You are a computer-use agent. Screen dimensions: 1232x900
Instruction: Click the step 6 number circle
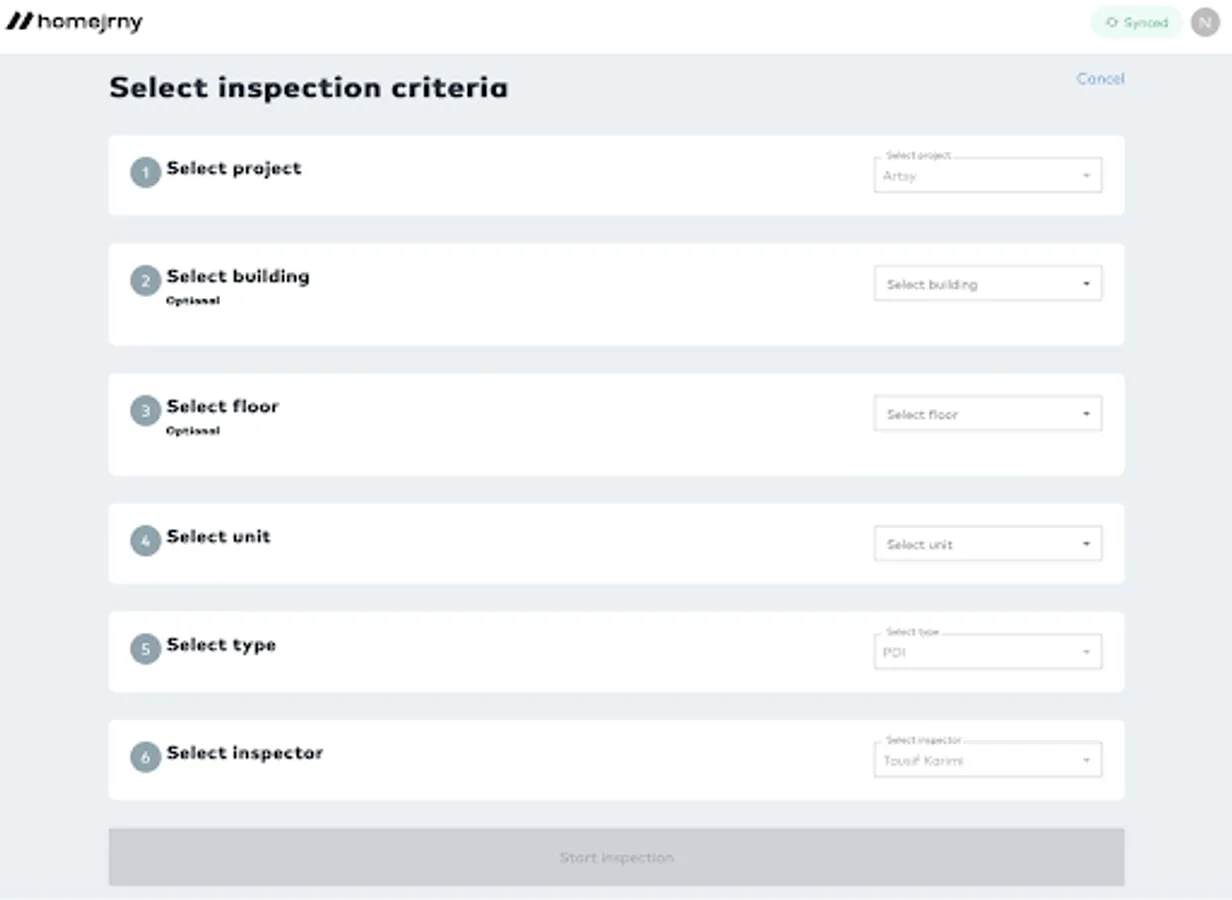tap(145, 757)
